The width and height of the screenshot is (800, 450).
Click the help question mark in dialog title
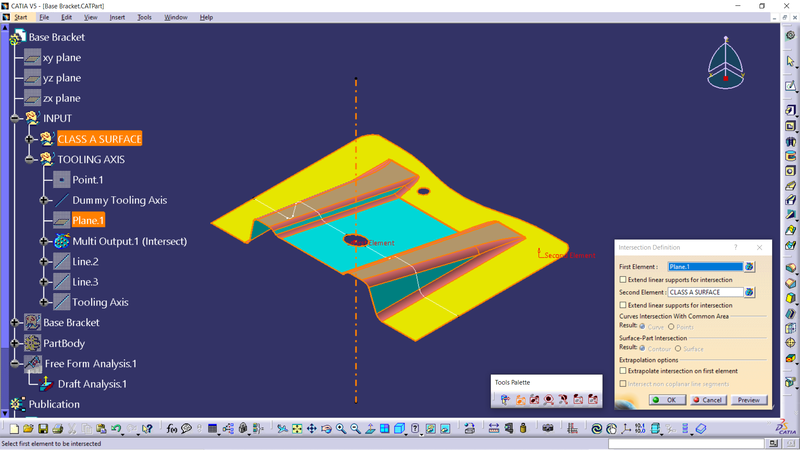(736, 247)
